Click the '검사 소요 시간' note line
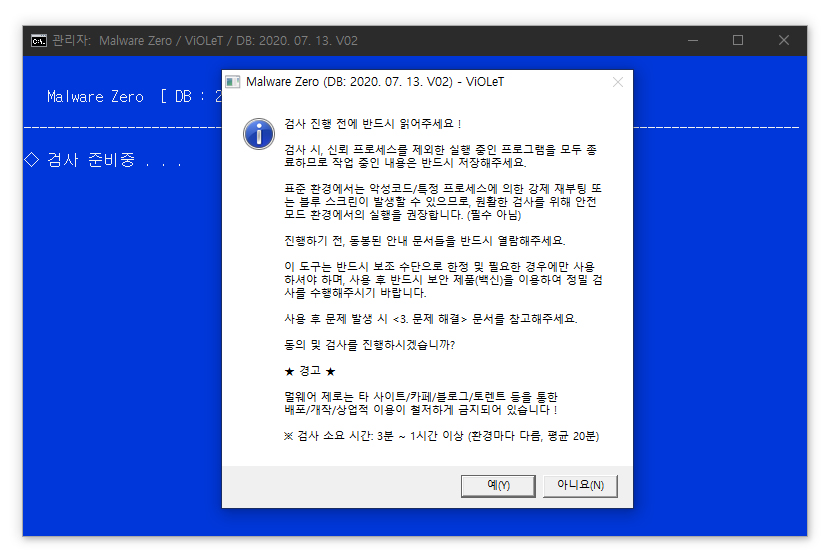Viewport: 835px width, 560px height. click(442, 437)
